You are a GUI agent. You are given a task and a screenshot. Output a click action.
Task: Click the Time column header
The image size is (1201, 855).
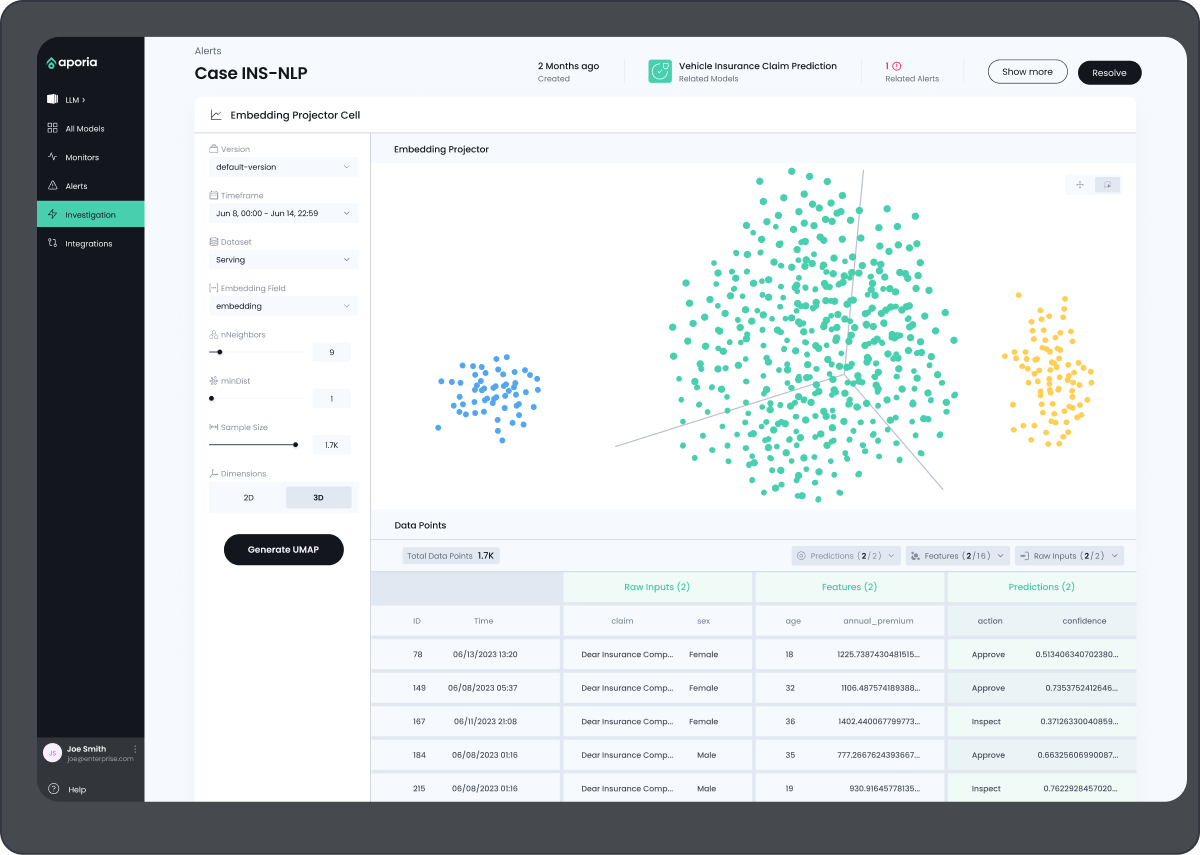[484, 621]
